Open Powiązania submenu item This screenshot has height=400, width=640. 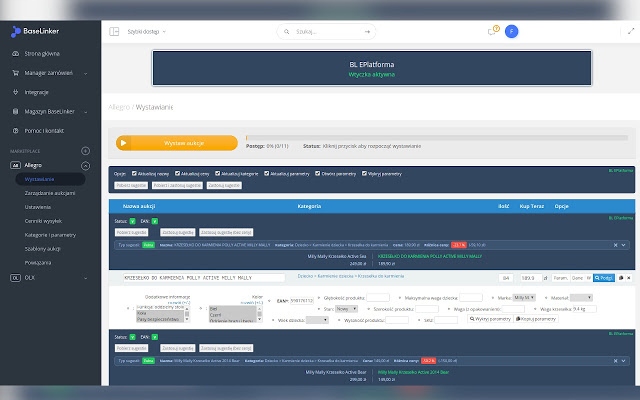(38, 262)
